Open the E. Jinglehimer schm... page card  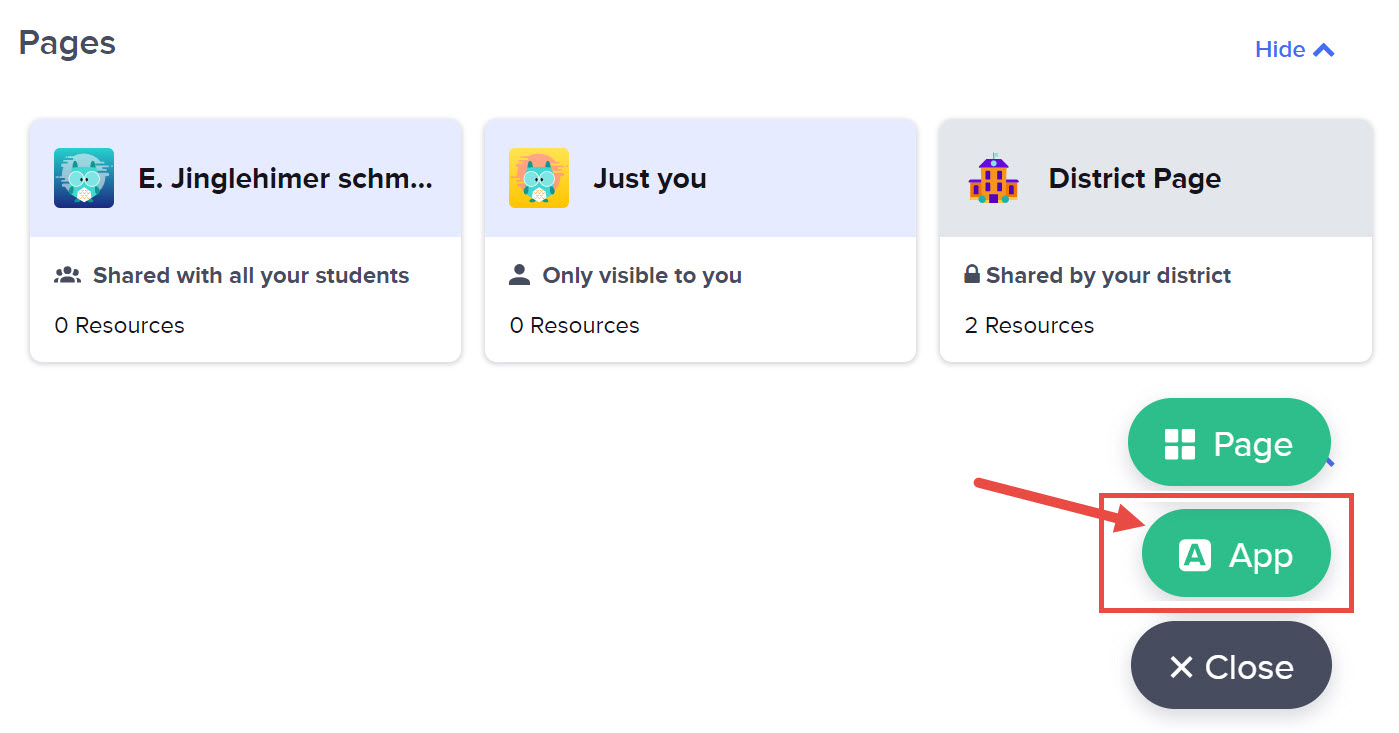point(286,179)
